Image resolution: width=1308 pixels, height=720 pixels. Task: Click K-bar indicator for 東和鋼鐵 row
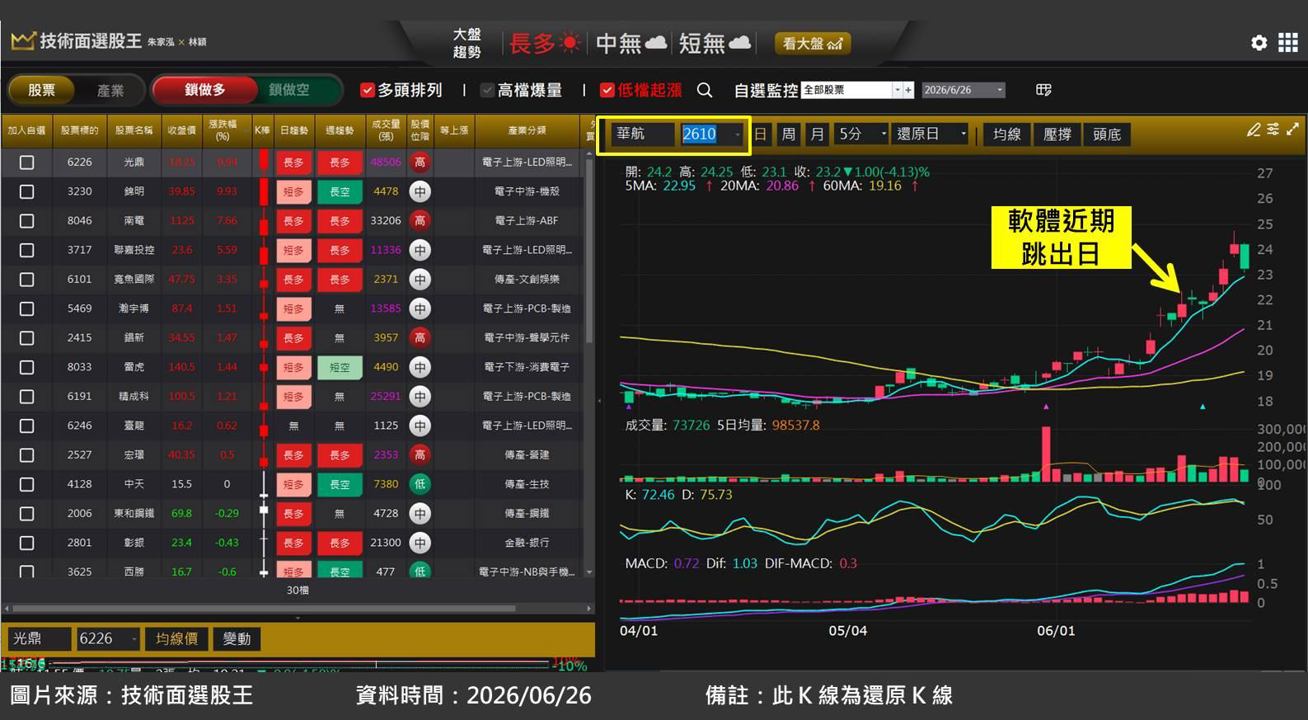tap(263, 513)
